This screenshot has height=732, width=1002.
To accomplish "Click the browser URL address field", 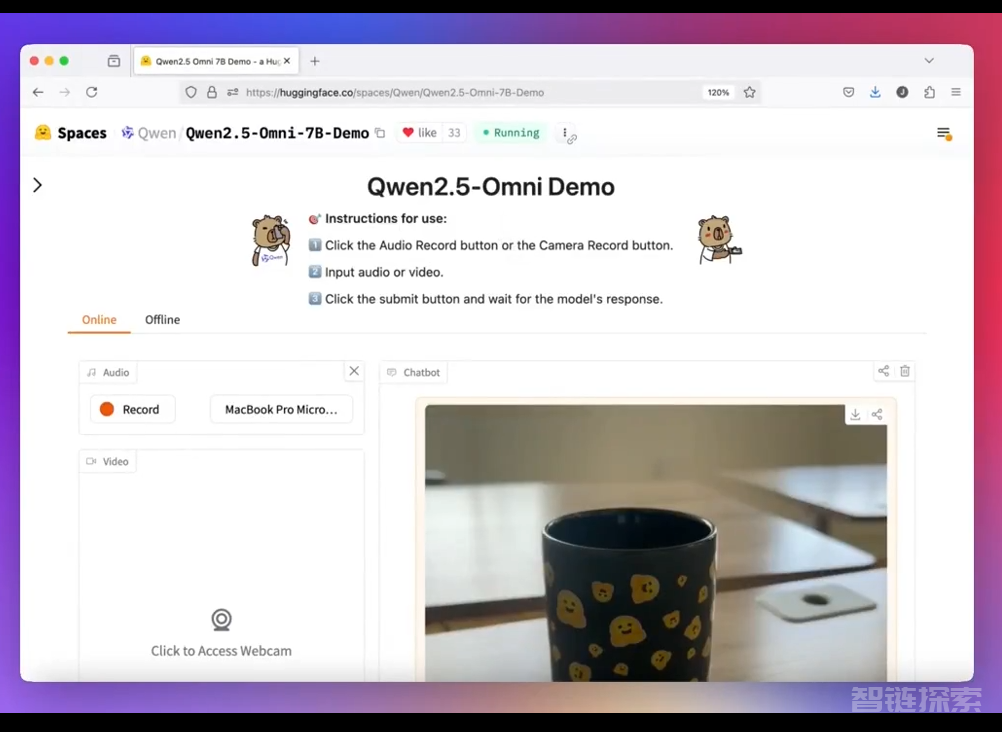I will [470, 92].
